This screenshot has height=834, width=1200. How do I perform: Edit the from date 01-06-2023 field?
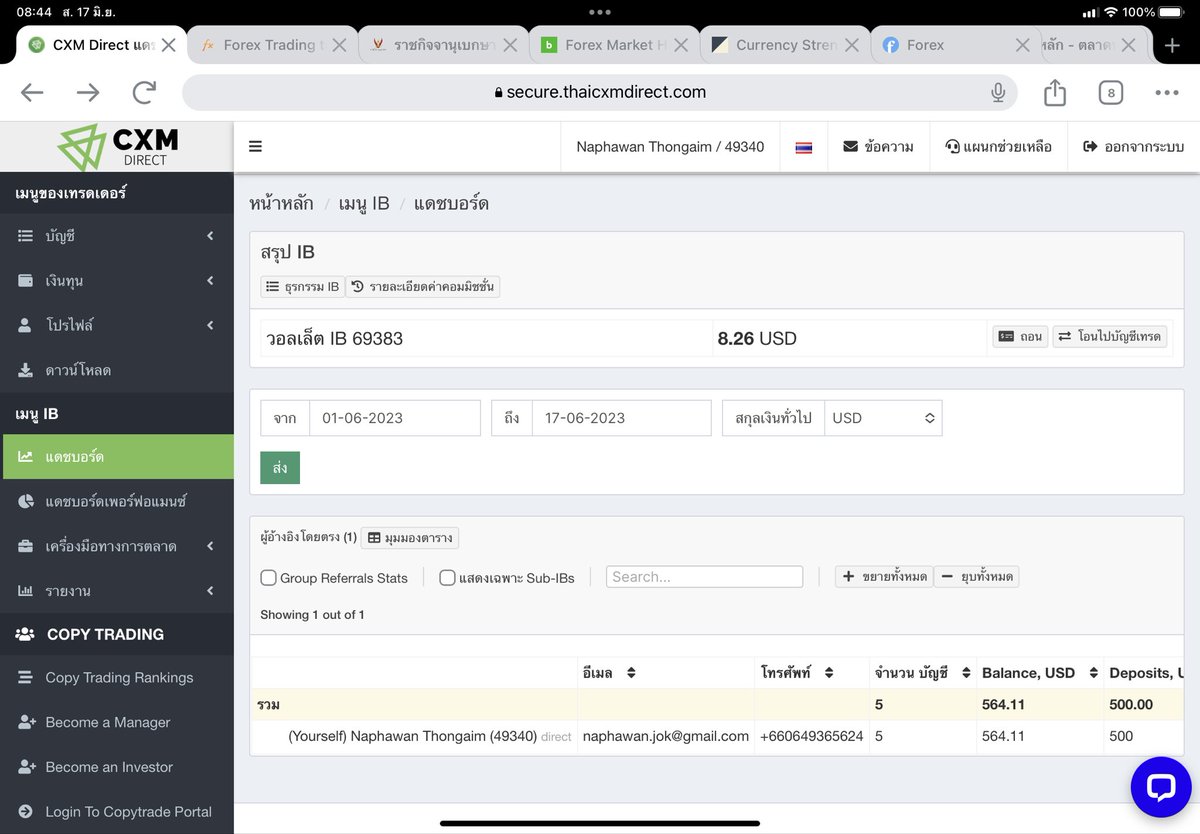(395, 418)
